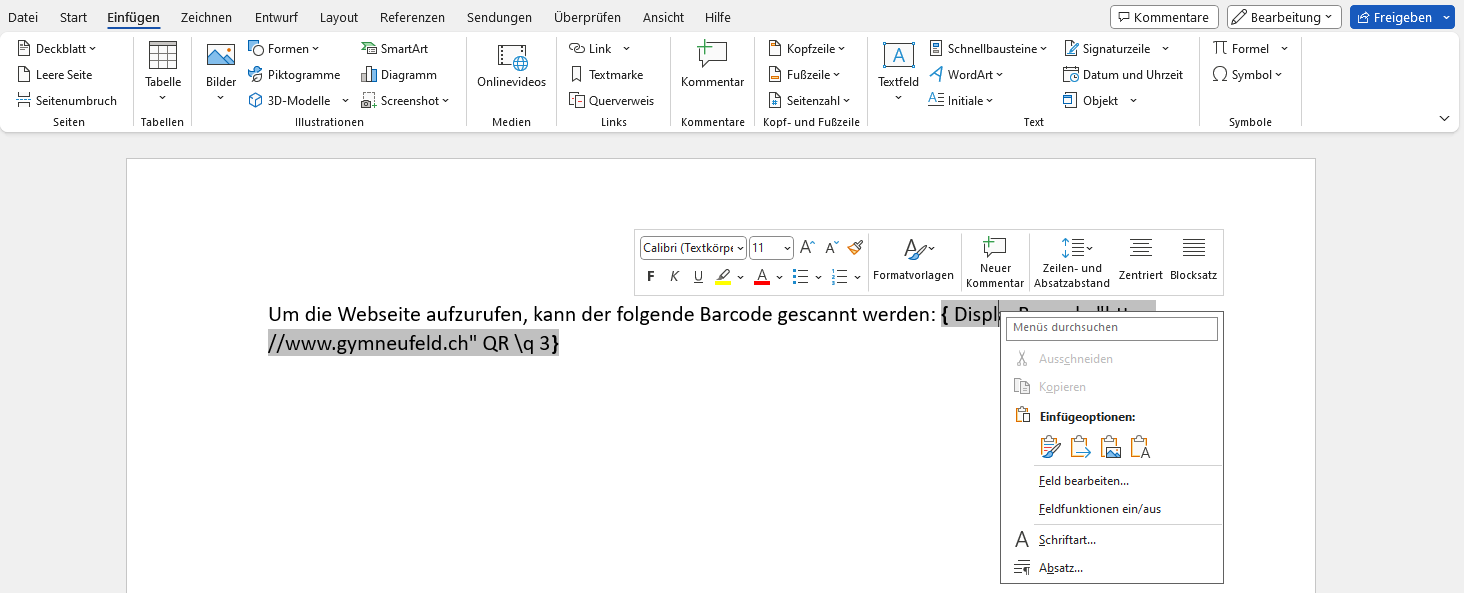The height and width of the screenshot is (593, 1464).
Task: Click the Freigeben share button
Action: [x=1394, y=17]
